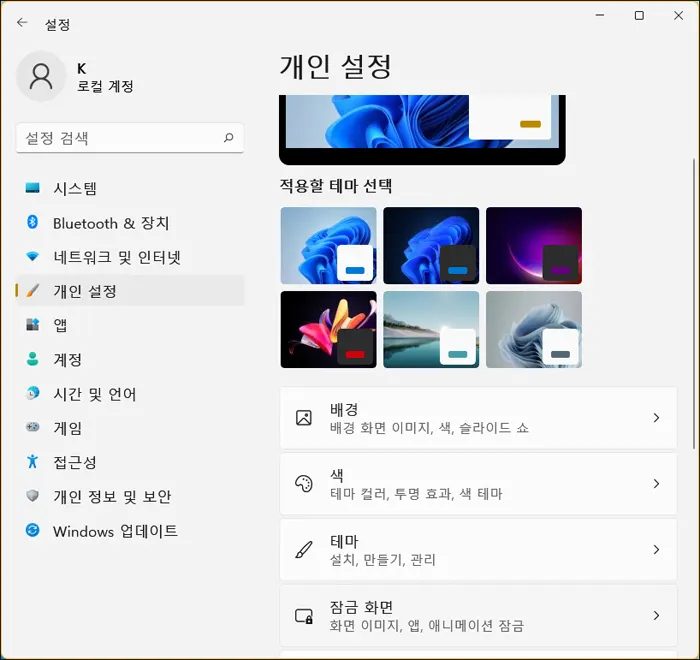Click the network Wi-Fi icon
Image resolution: width=700 pixels, height=660 pixels.
pyautogui.click(x=32, y=256)
